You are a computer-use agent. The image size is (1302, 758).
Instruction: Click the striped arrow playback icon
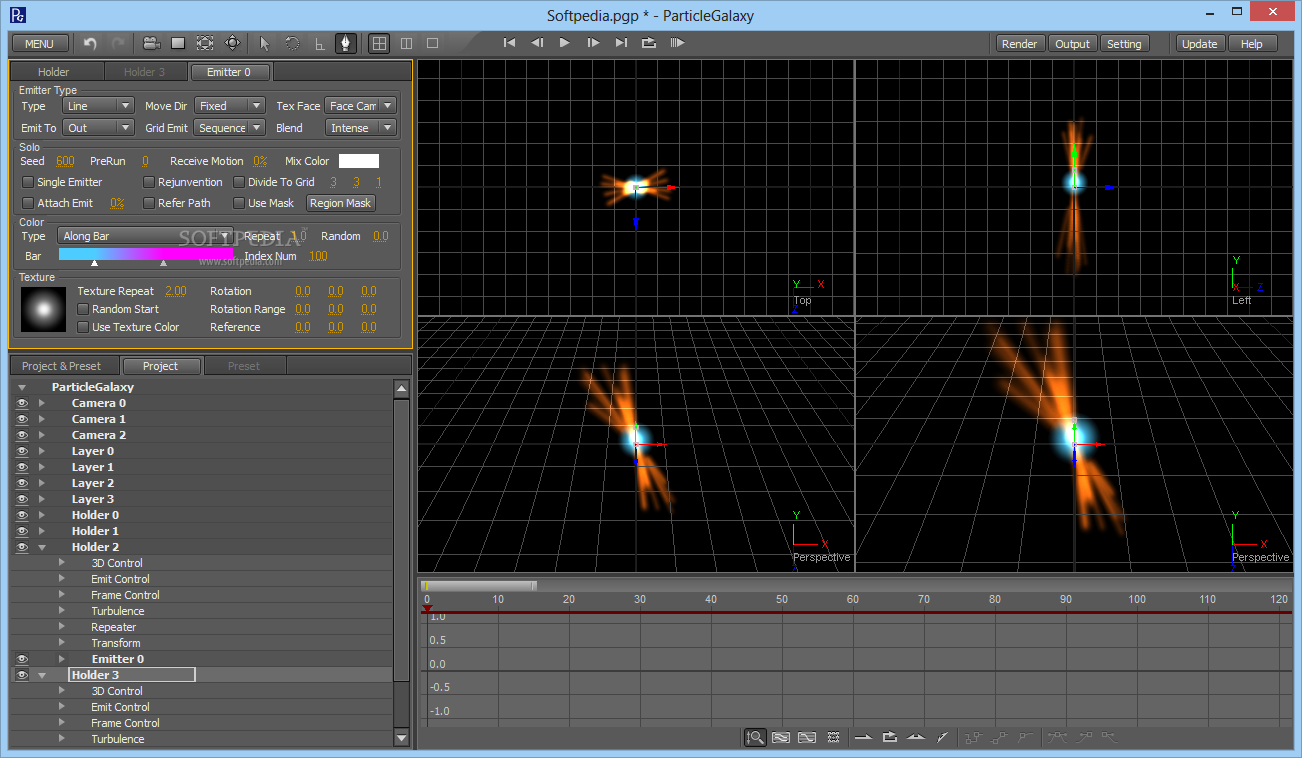677,43
